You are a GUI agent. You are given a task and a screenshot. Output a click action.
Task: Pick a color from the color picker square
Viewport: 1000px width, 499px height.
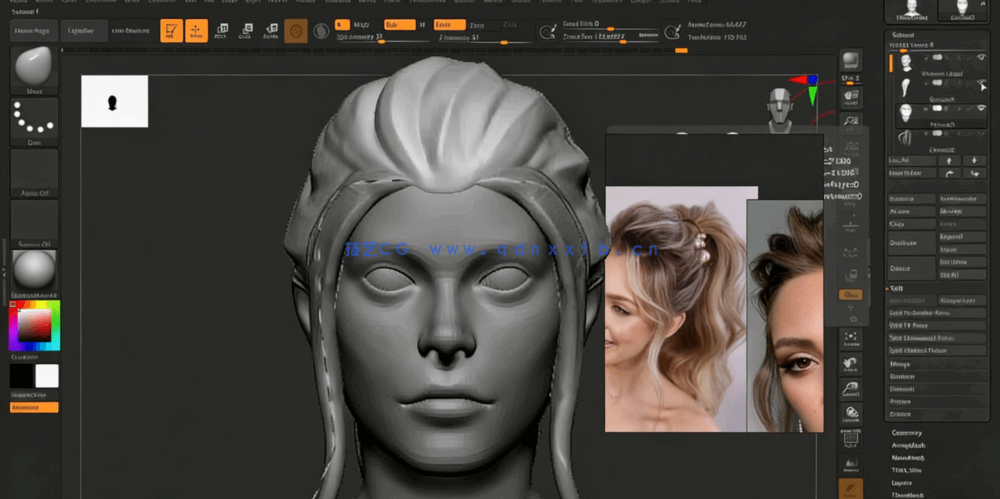(36, 326)
